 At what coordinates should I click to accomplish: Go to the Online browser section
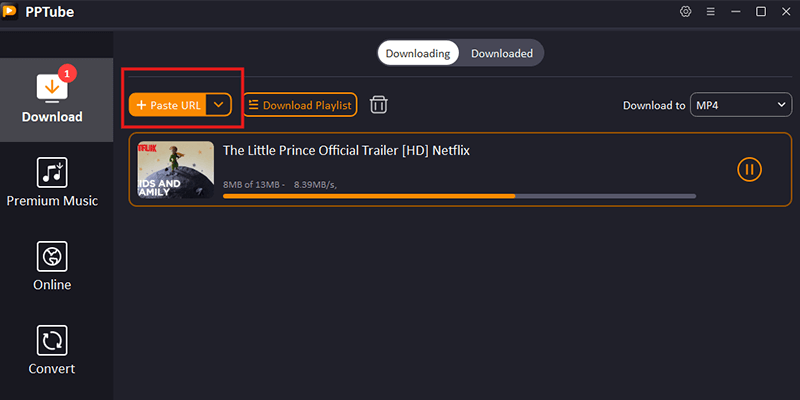tap(52, 266)
